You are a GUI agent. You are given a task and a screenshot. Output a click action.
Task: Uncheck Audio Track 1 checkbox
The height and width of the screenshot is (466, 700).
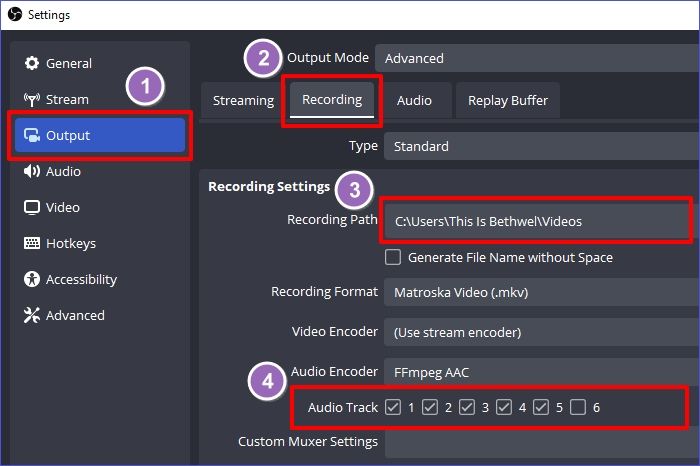[x=394, y=407]
